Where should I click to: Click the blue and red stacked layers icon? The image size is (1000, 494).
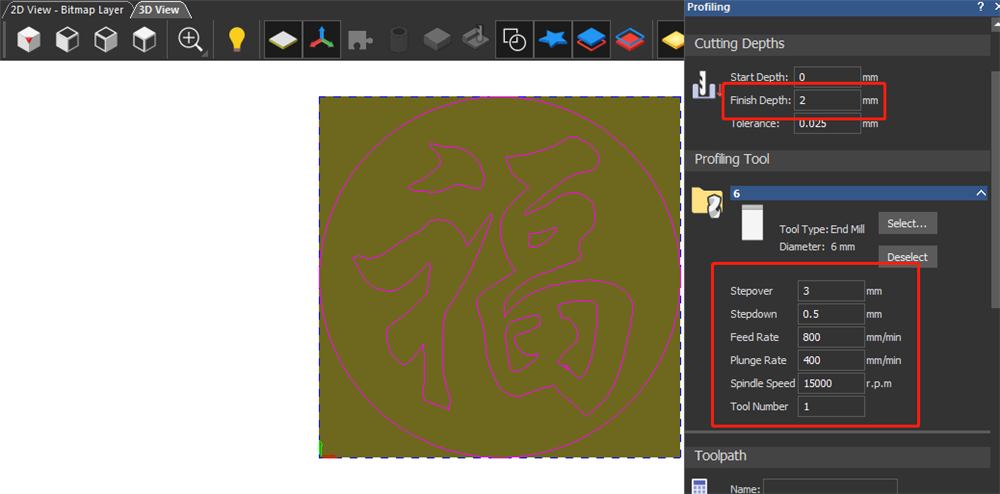(592, 40)
